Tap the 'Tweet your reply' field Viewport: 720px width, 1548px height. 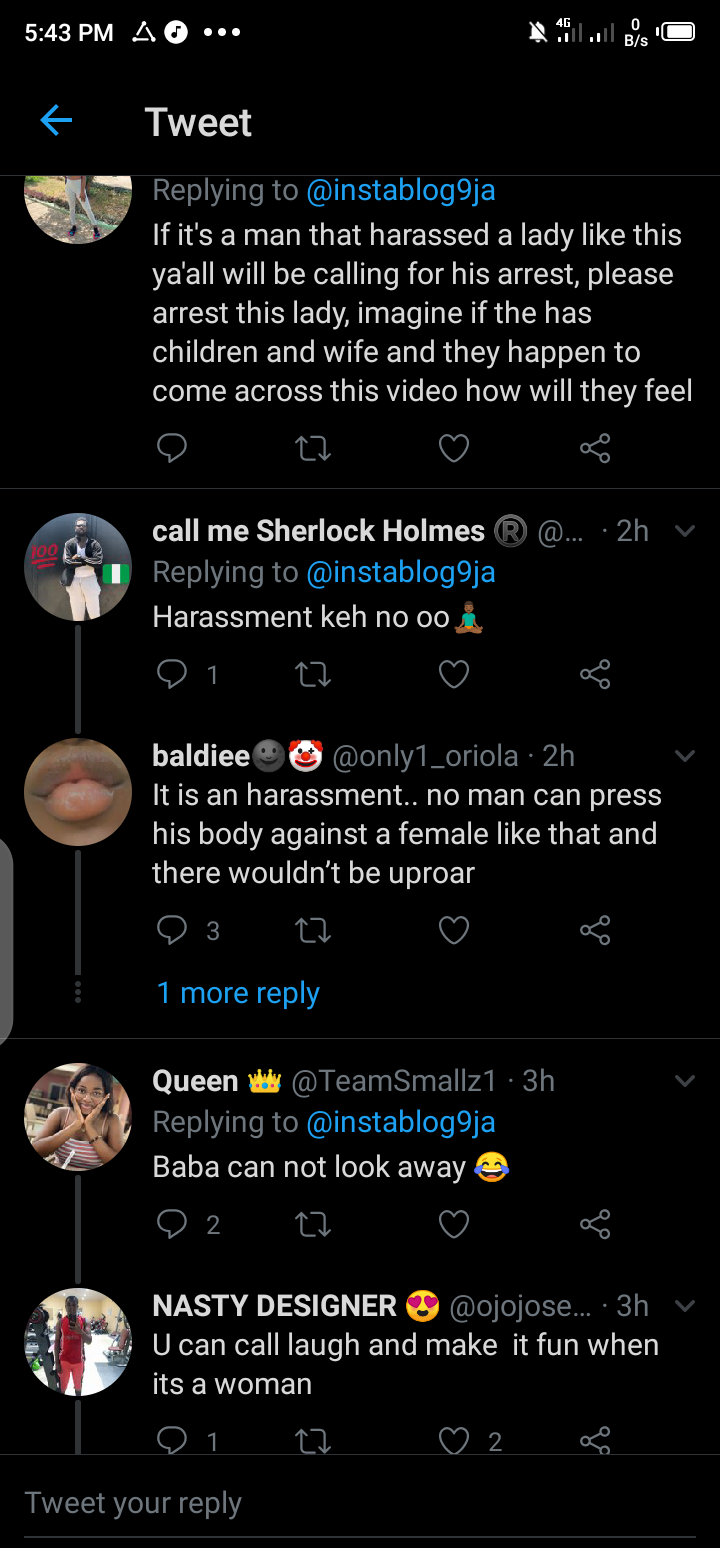point(360,1503)
